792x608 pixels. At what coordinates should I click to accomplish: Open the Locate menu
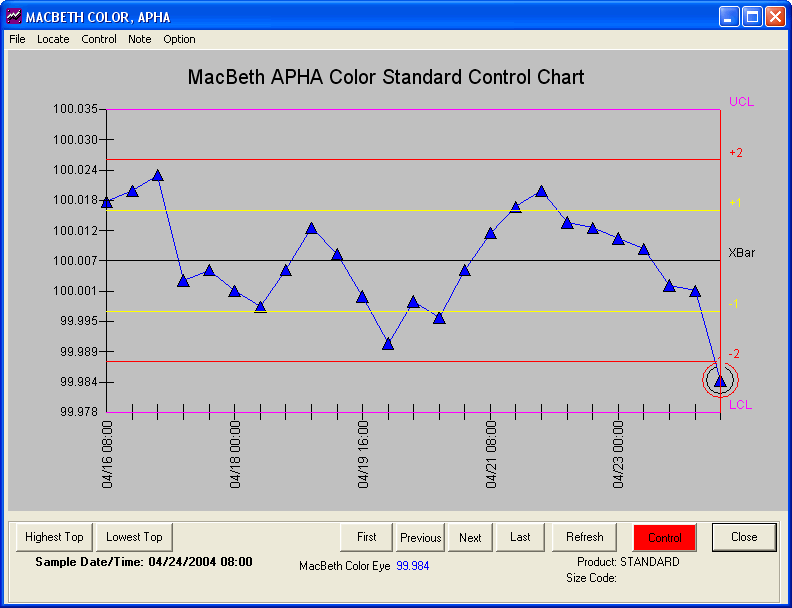(x=53, y=39)
